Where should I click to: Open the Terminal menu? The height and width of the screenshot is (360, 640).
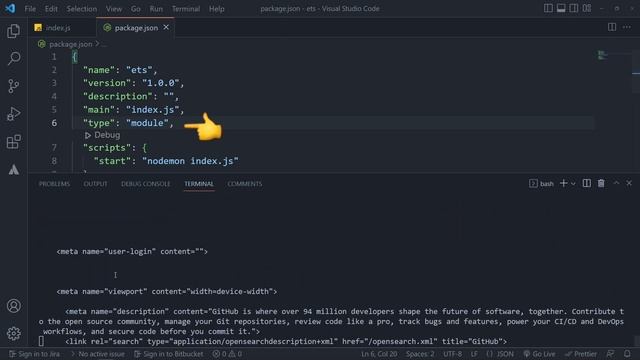186,9
